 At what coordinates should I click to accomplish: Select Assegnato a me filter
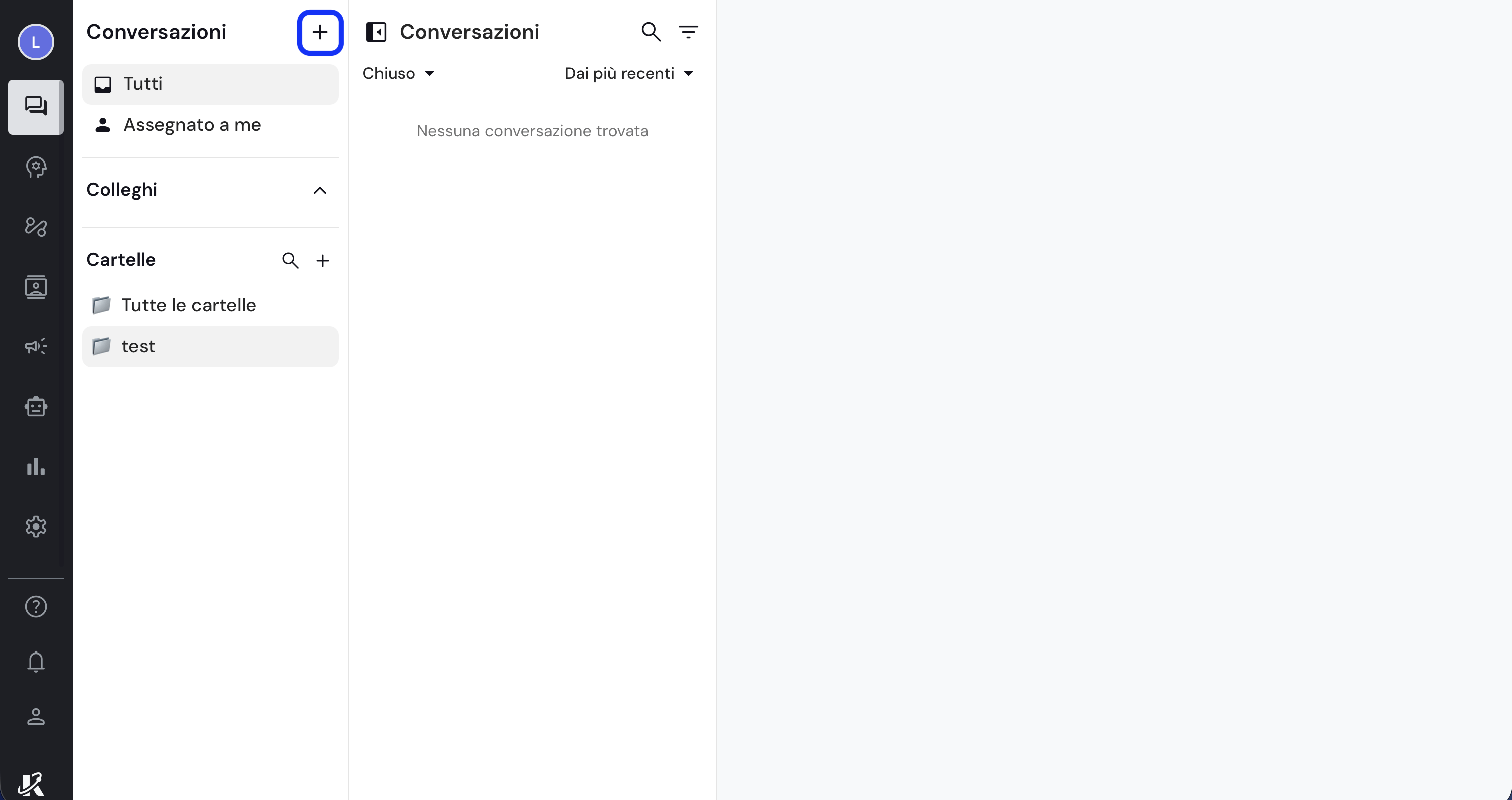pos(211,125)
